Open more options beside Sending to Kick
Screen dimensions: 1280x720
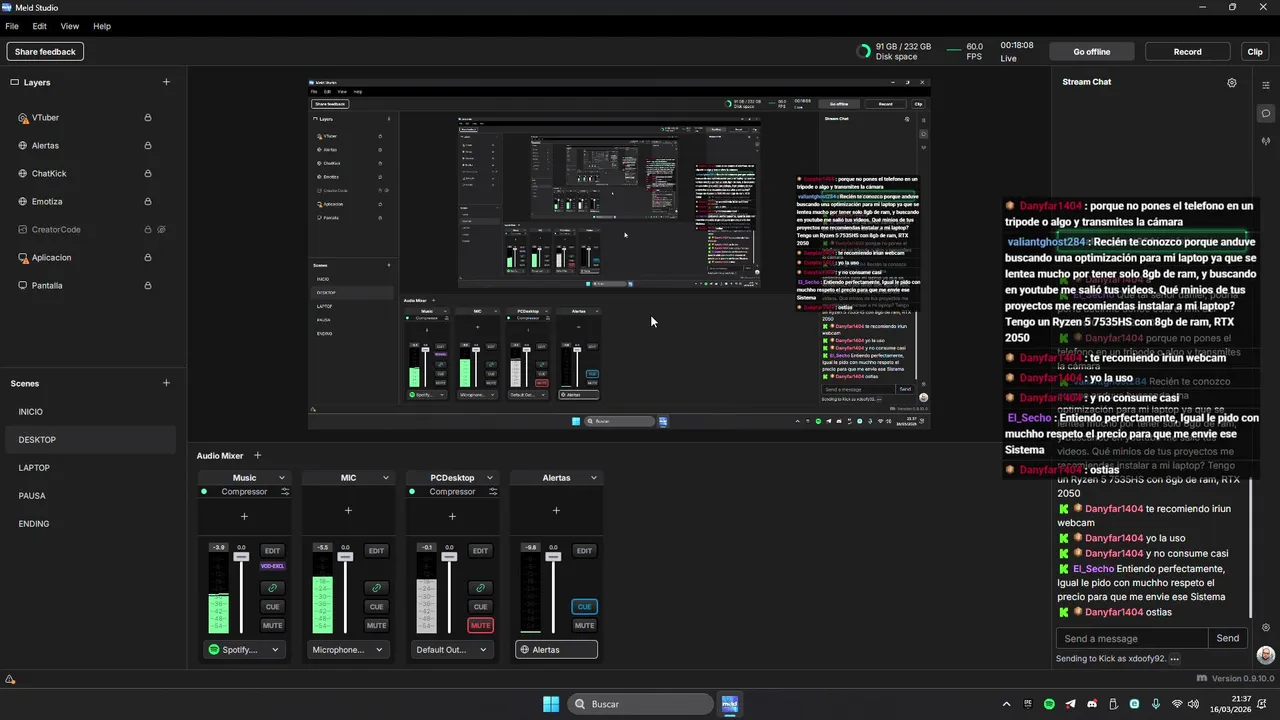click(1174, 659)
